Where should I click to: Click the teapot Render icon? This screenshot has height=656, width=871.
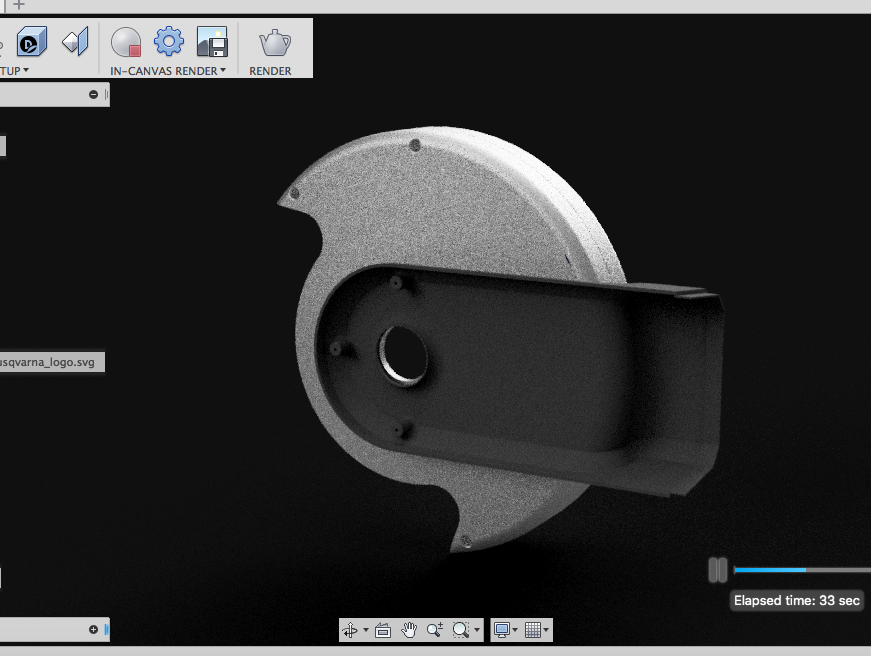pos(274,42)
